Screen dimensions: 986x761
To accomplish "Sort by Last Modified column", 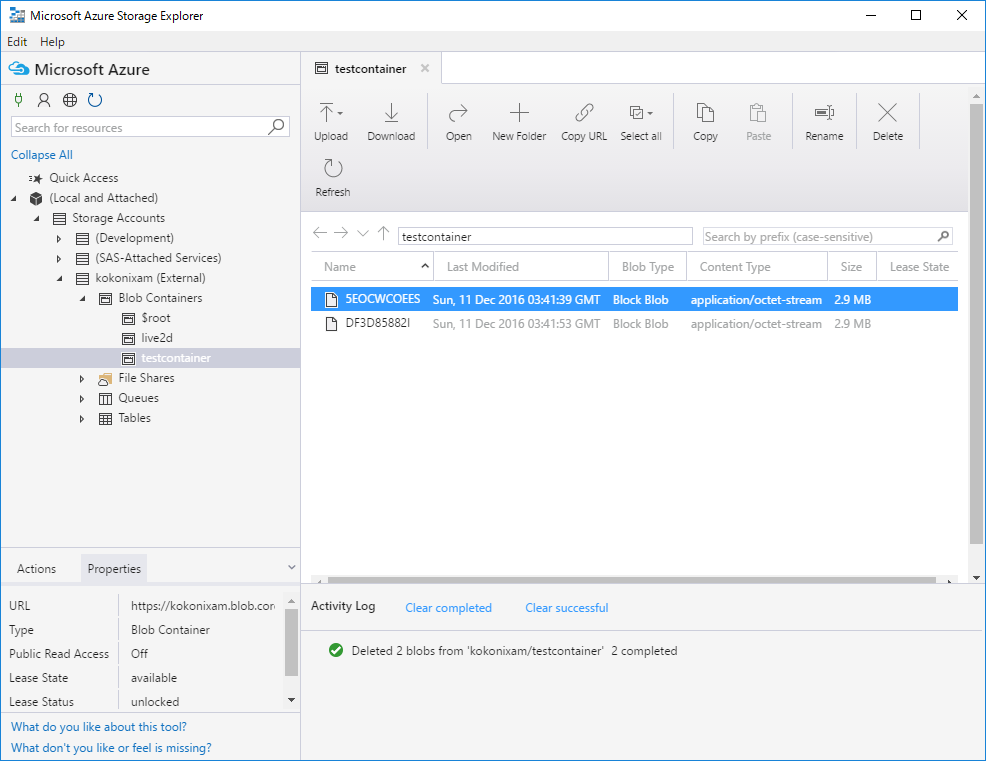I will (521, 267).
